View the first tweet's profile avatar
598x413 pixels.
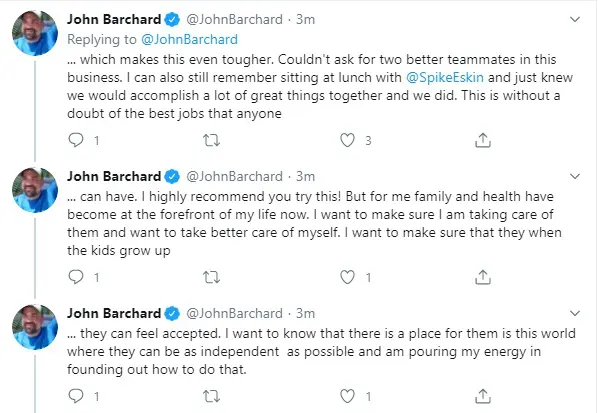[x=35, y=33]
